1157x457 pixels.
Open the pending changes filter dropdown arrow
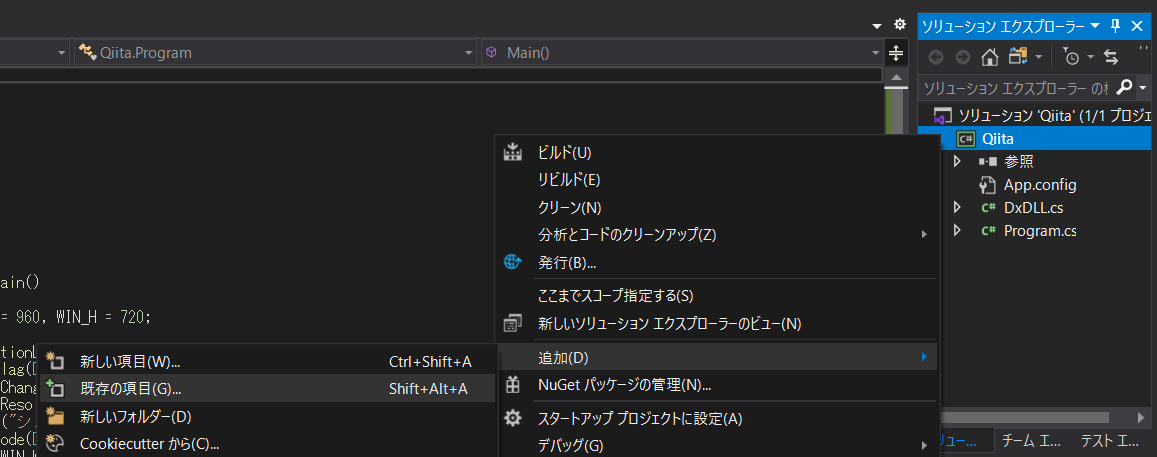1090,57
